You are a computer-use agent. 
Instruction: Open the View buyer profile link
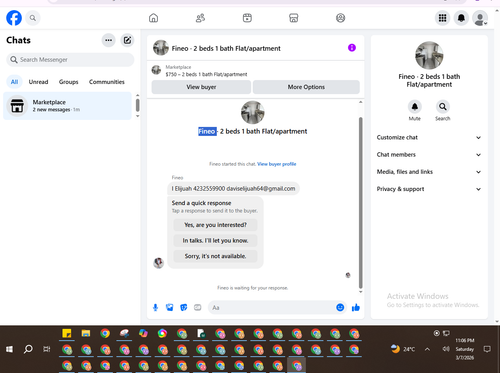(277, 164)
